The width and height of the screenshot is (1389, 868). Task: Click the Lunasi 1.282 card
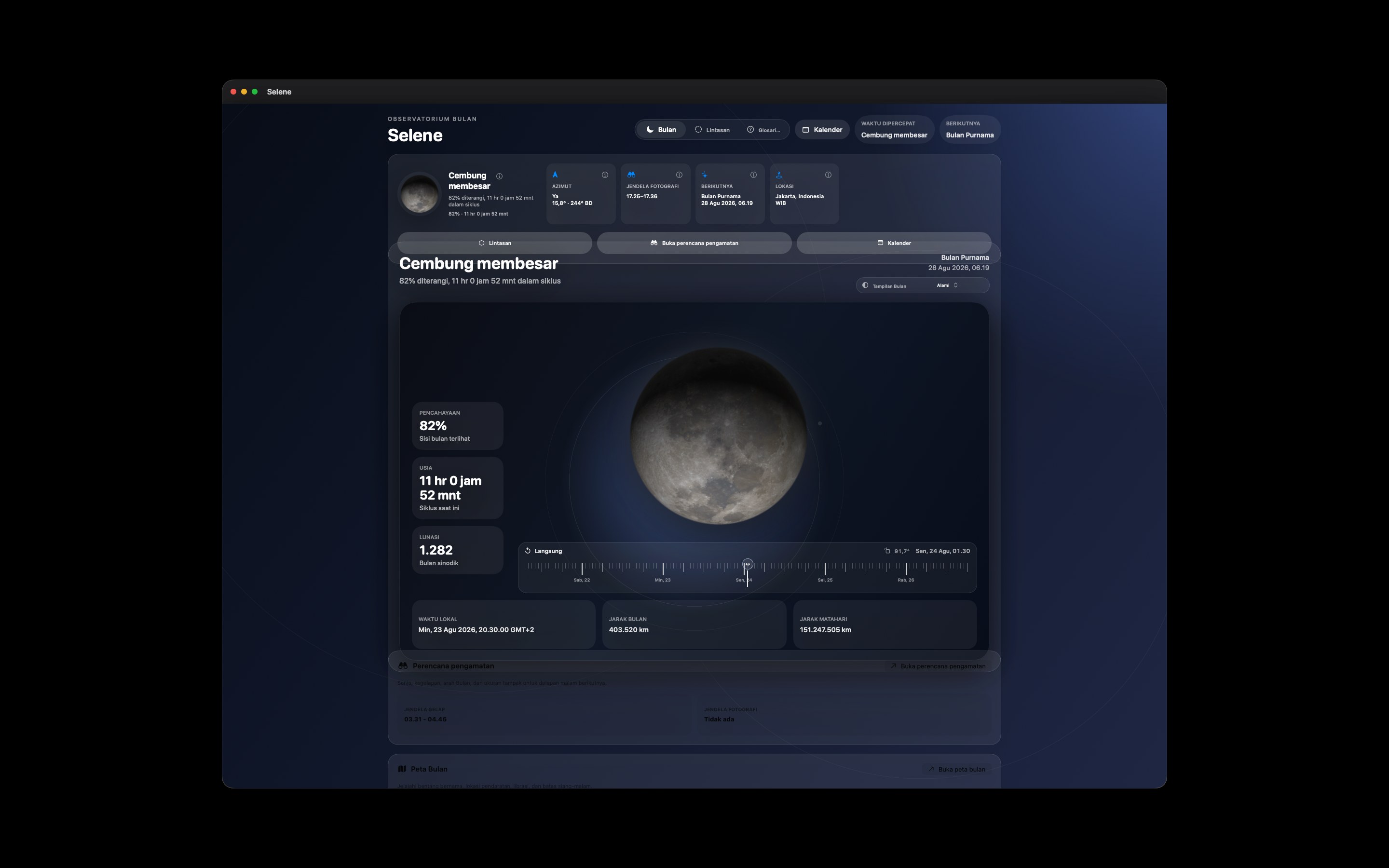(457, 550)
